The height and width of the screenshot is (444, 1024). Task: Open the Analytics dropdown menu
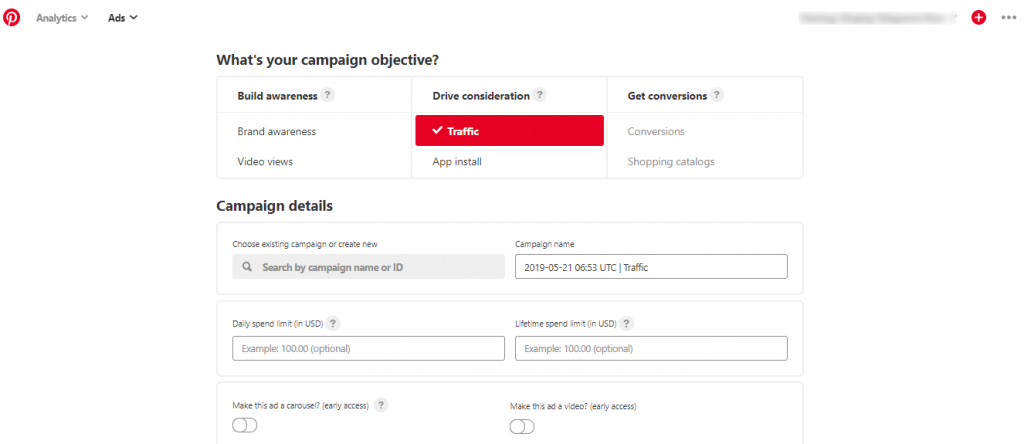(62, 18)
